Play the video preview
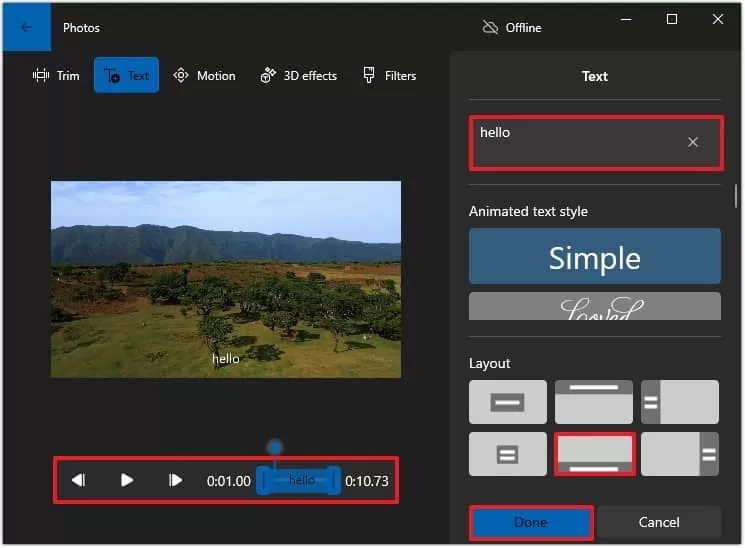This screenshot has height=548, width=745. coord(126,481)
